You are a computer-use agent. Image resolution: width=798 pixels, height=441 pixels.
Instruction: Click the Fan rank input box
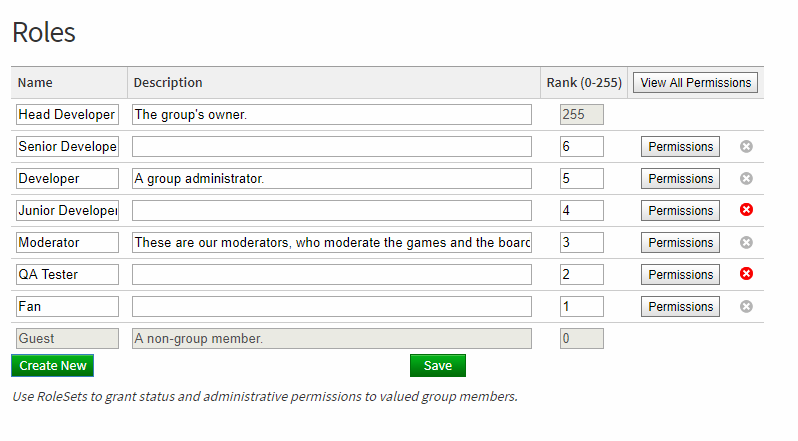pos(581,307)
